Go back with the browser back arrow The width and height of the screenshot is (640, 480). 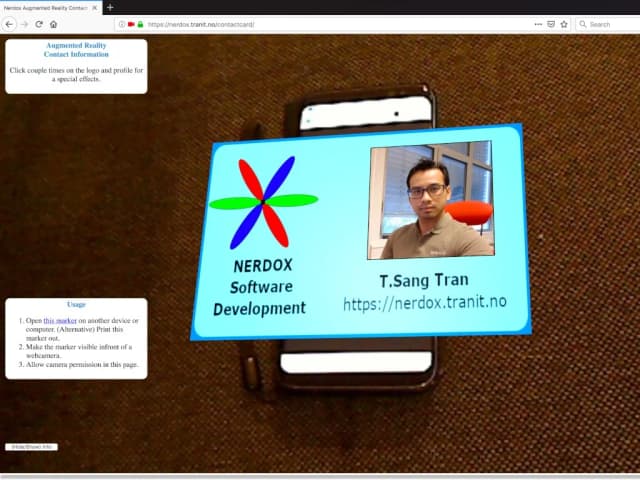pos(9,24)
